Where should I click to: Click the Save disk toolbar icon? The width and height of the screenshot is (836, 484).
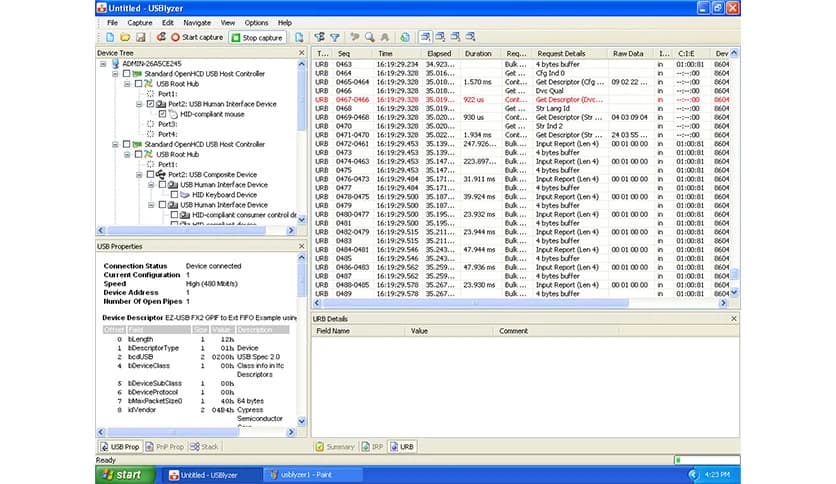140,37
